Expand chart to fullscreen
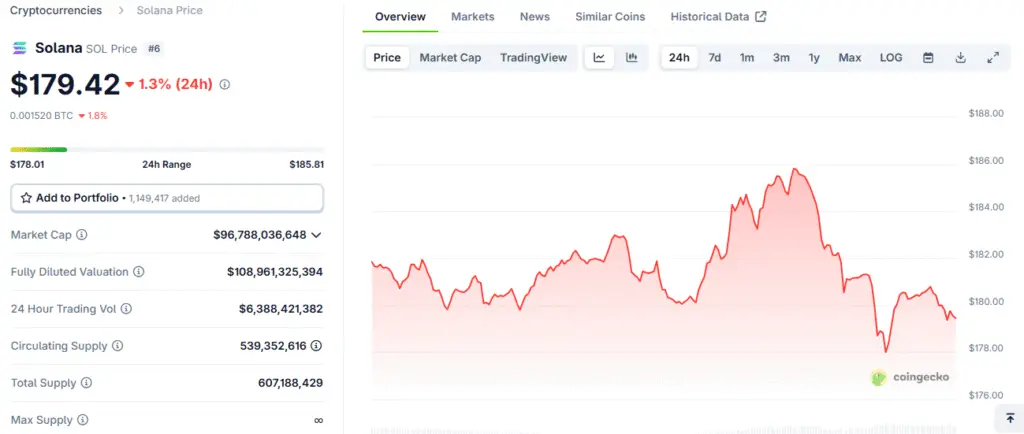The height and width of the screenshot is (434, 1024). [x=993, y=57]
